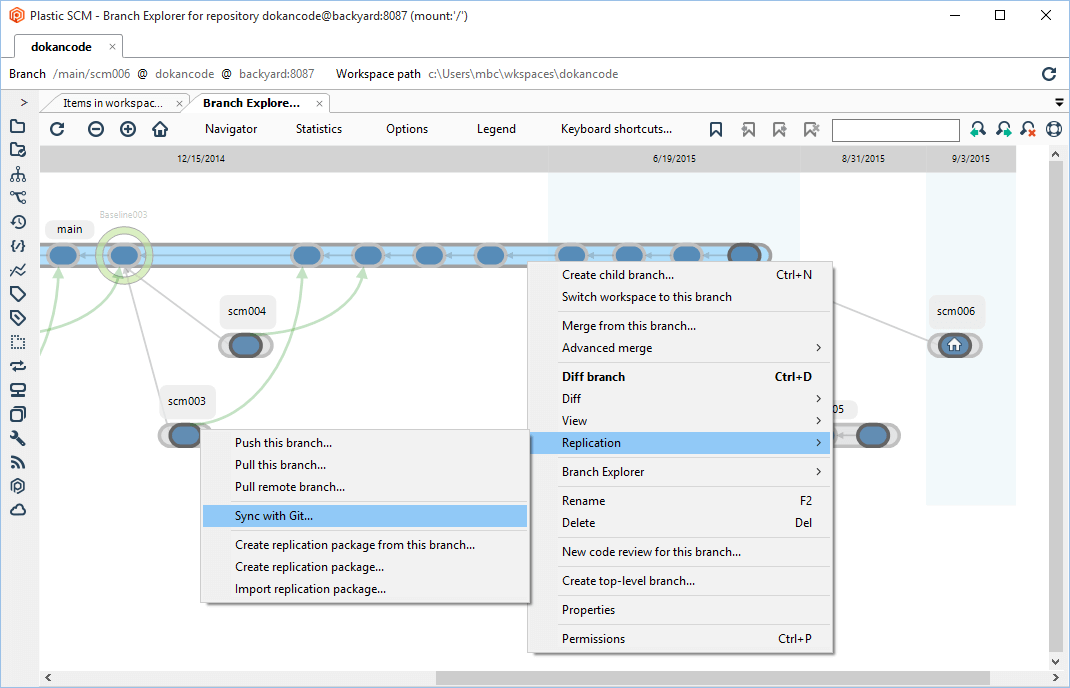Switch to Items in workspace tab
This screenshot has height=688, width=1070.
(112, 103)
